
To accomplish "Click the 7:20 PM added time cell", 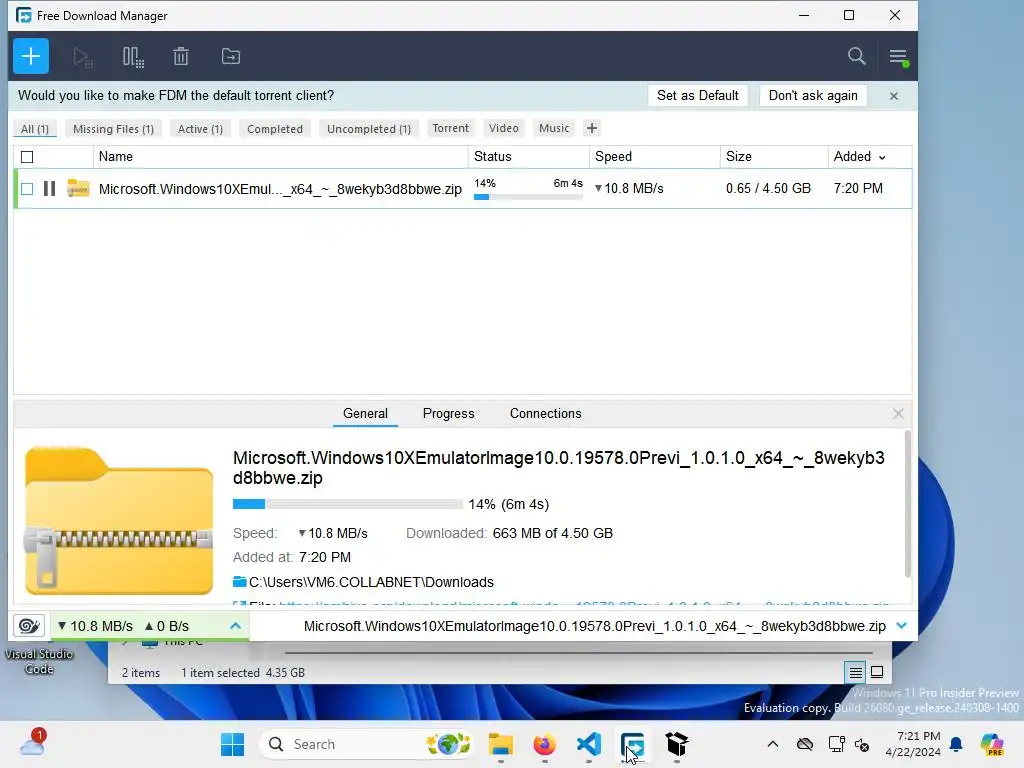I will pos(858,189).
